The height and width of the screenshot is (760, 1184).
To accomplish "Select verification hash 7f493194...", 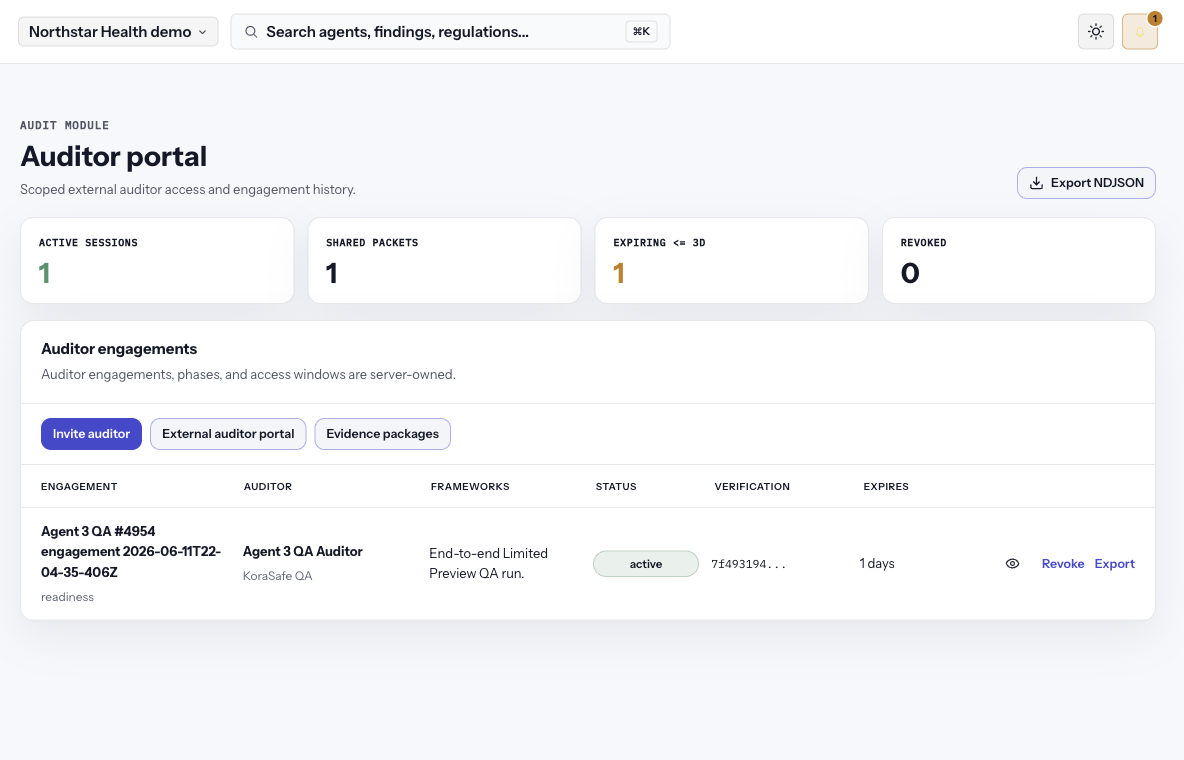I will (x=748, y=564).
